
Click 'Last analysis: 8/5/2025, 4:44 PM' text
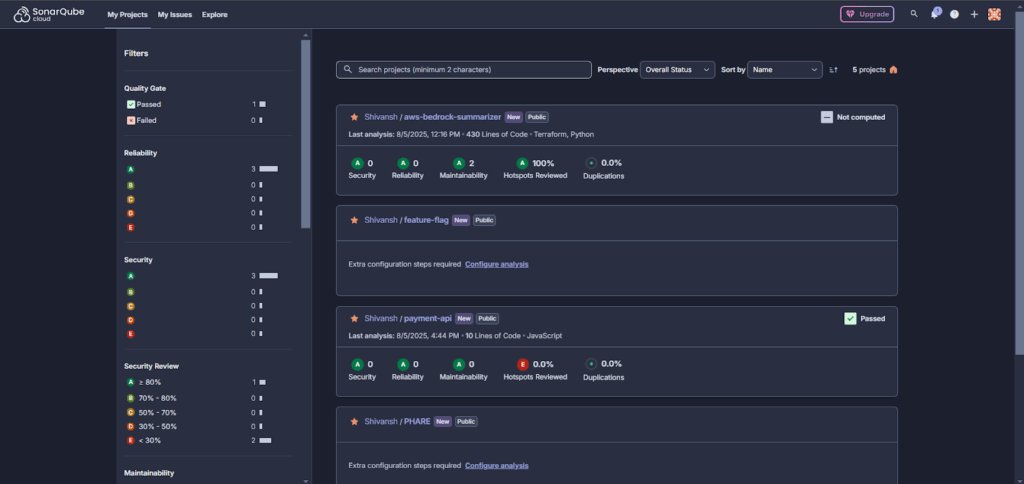coord(404,336)
